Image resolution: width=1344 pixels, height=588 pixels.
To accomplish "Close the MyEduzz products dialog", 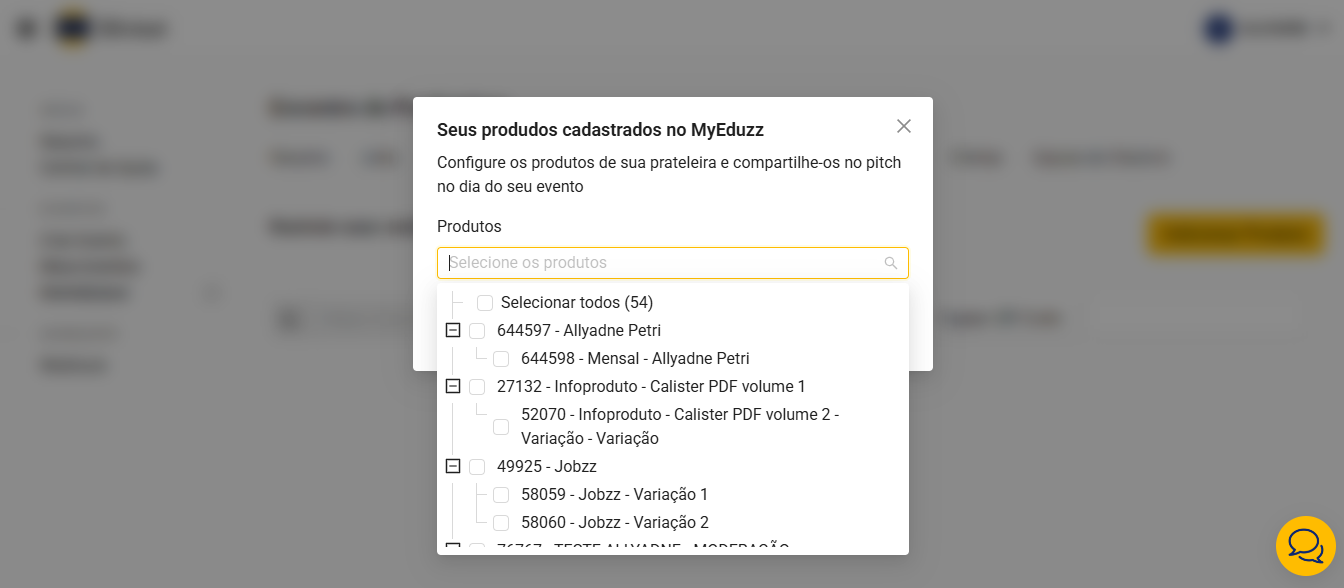I will (904, 126).
